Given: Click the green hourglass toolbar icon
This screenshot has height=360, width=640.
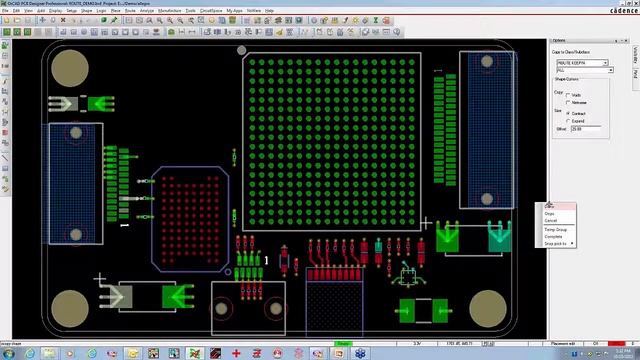Looking at the screenshot, I should [x=376, y=20].
